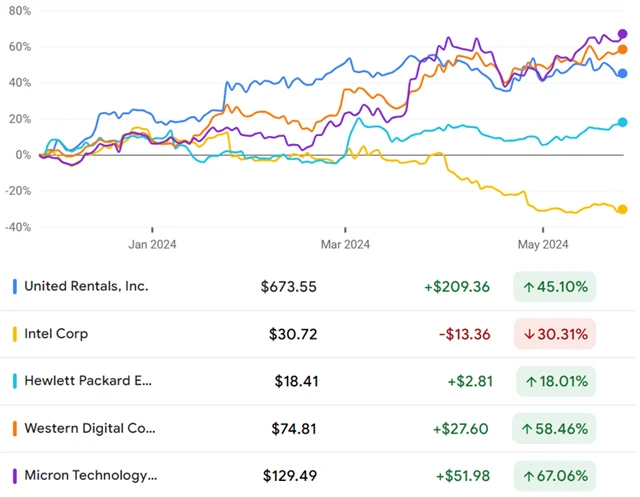Click the 58.46% gain badge for Western Digital
Viewport: 640px width, 497px height.
[x=554, y=428]
